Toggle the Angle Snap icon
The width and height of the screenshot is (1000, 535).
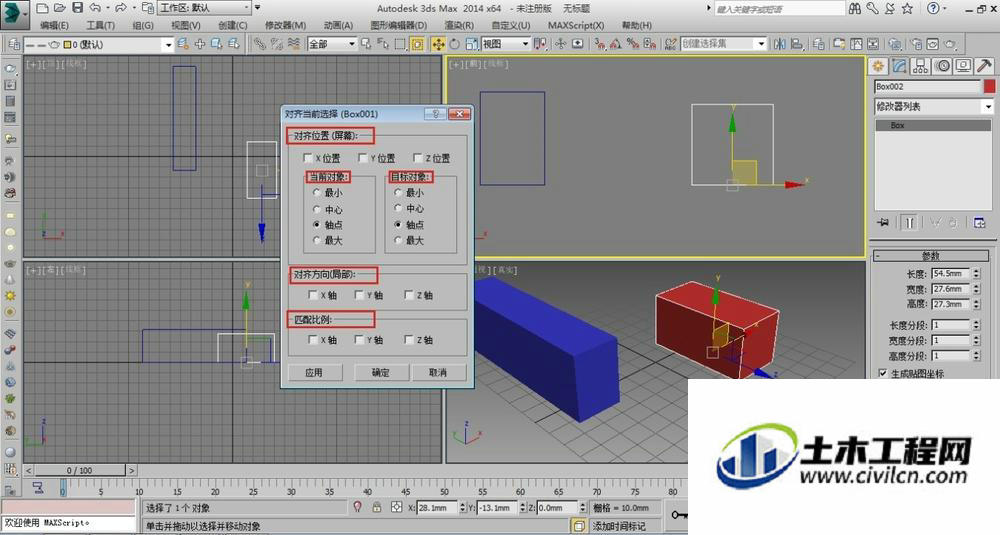[616, 44]
